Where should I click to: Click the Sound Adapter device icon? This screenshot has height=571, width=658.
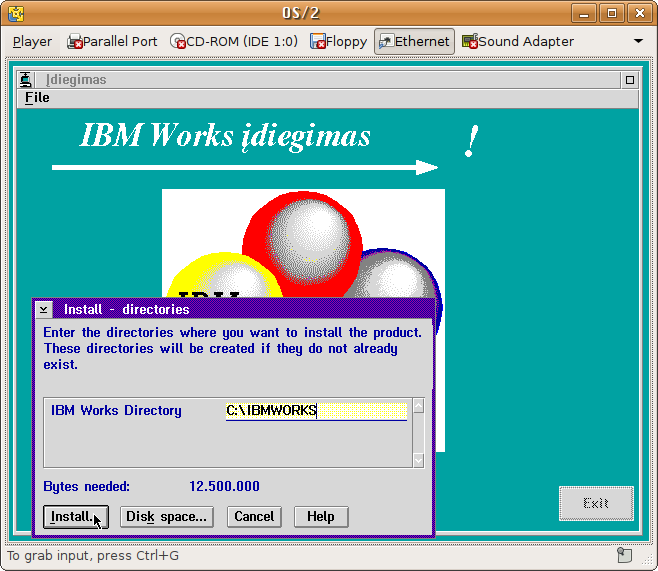pos(470,42)
